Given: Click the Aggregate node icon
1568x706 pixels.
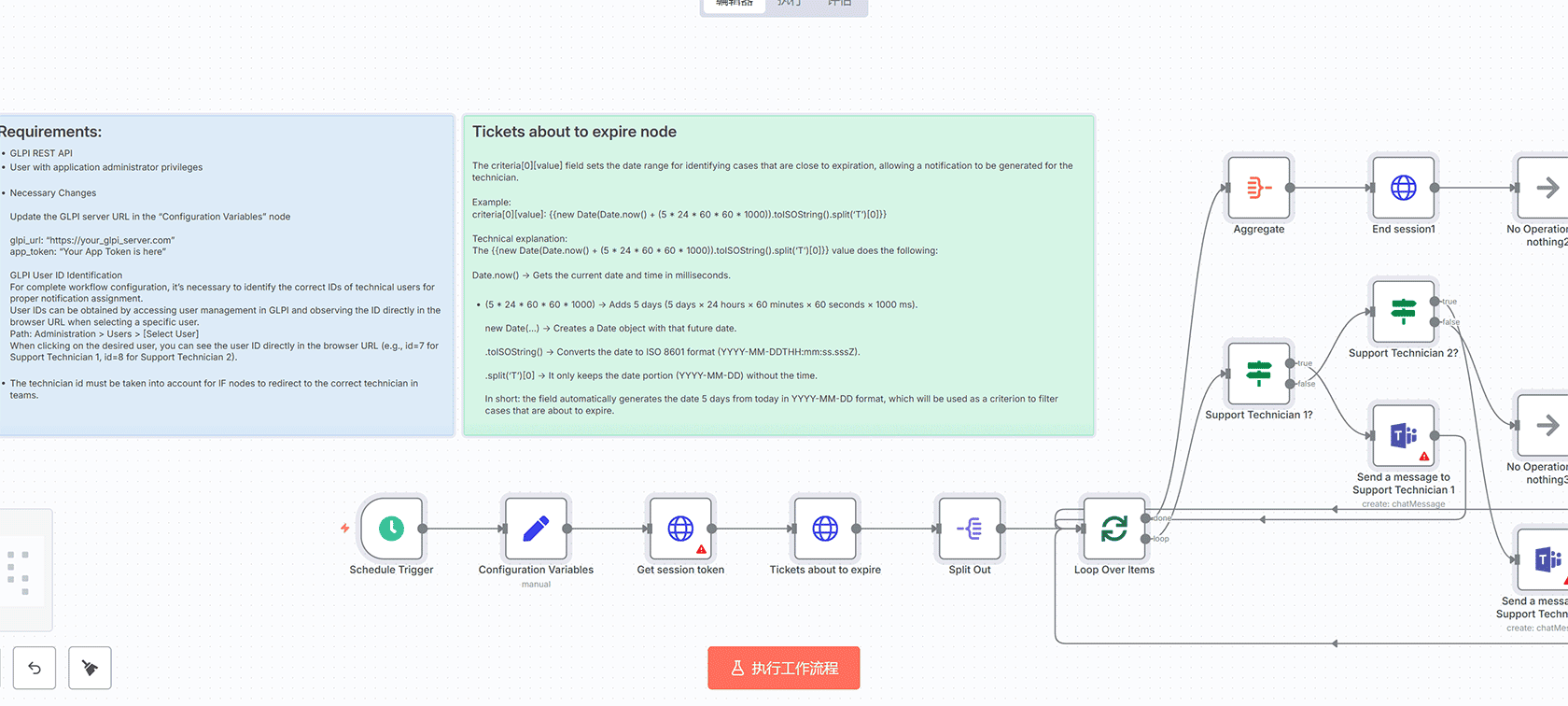Looking at the screenshot, I should click(1258, 188).
